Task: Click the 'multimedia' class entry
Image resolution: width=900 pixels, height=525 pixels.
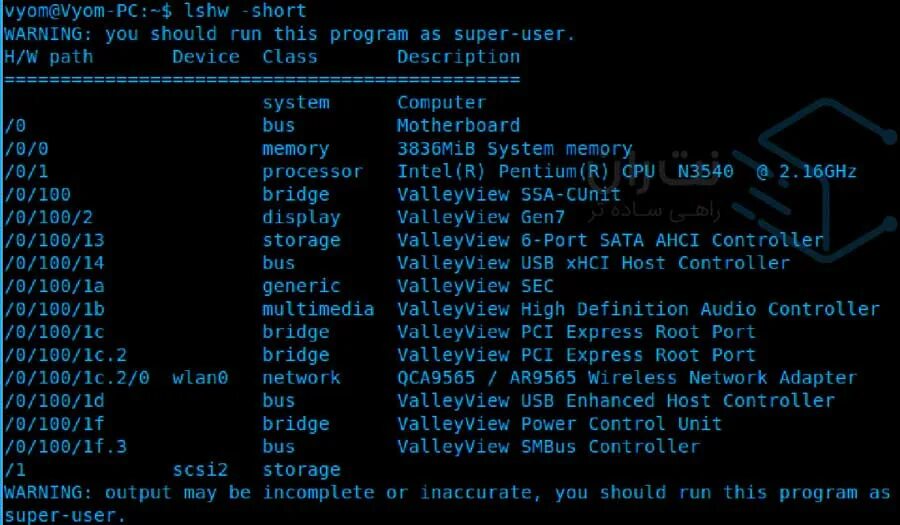Action: 318,310
